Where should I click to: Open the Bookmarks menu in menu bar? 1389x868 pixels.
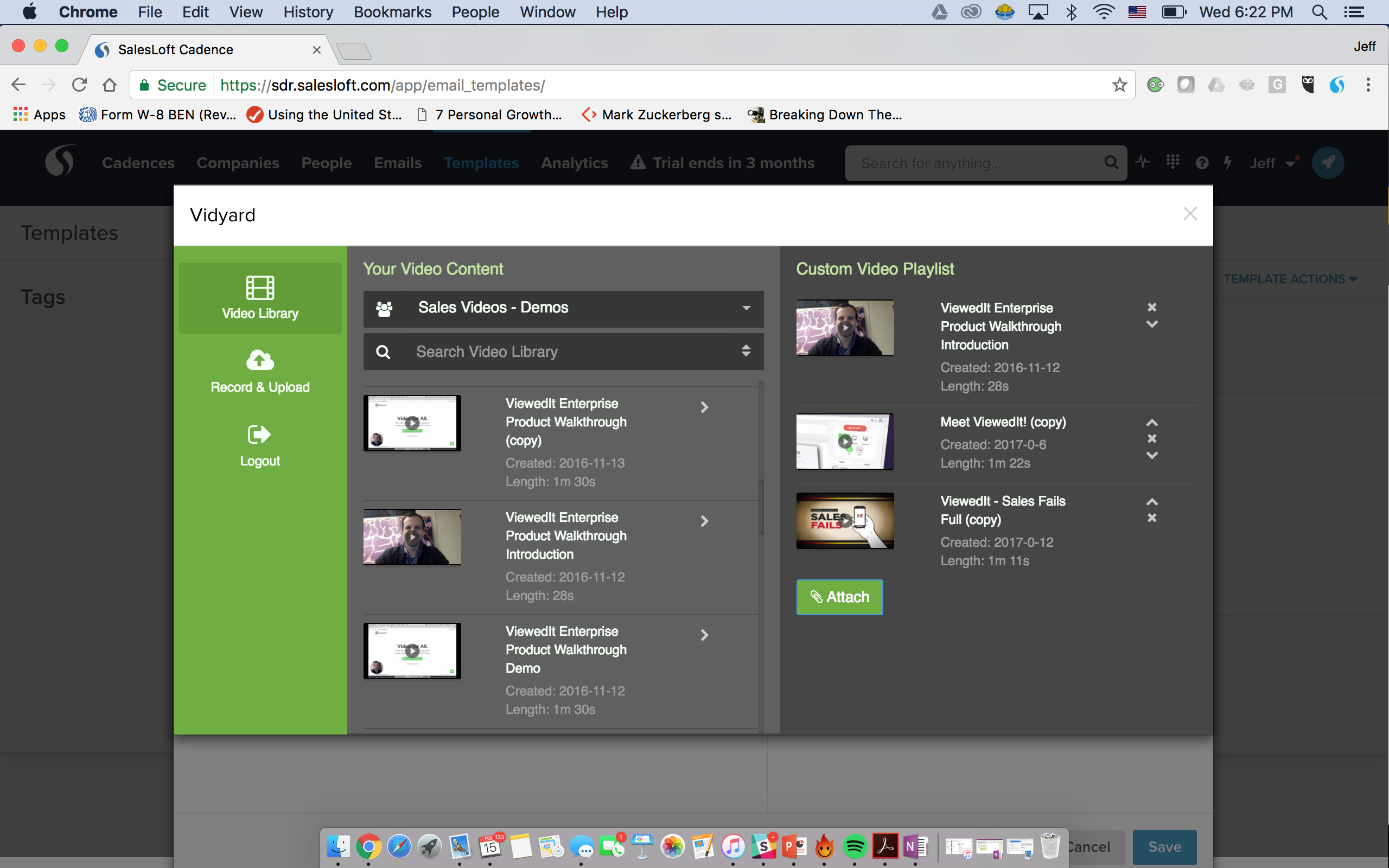pyautogui.click(x=392, y=12)
